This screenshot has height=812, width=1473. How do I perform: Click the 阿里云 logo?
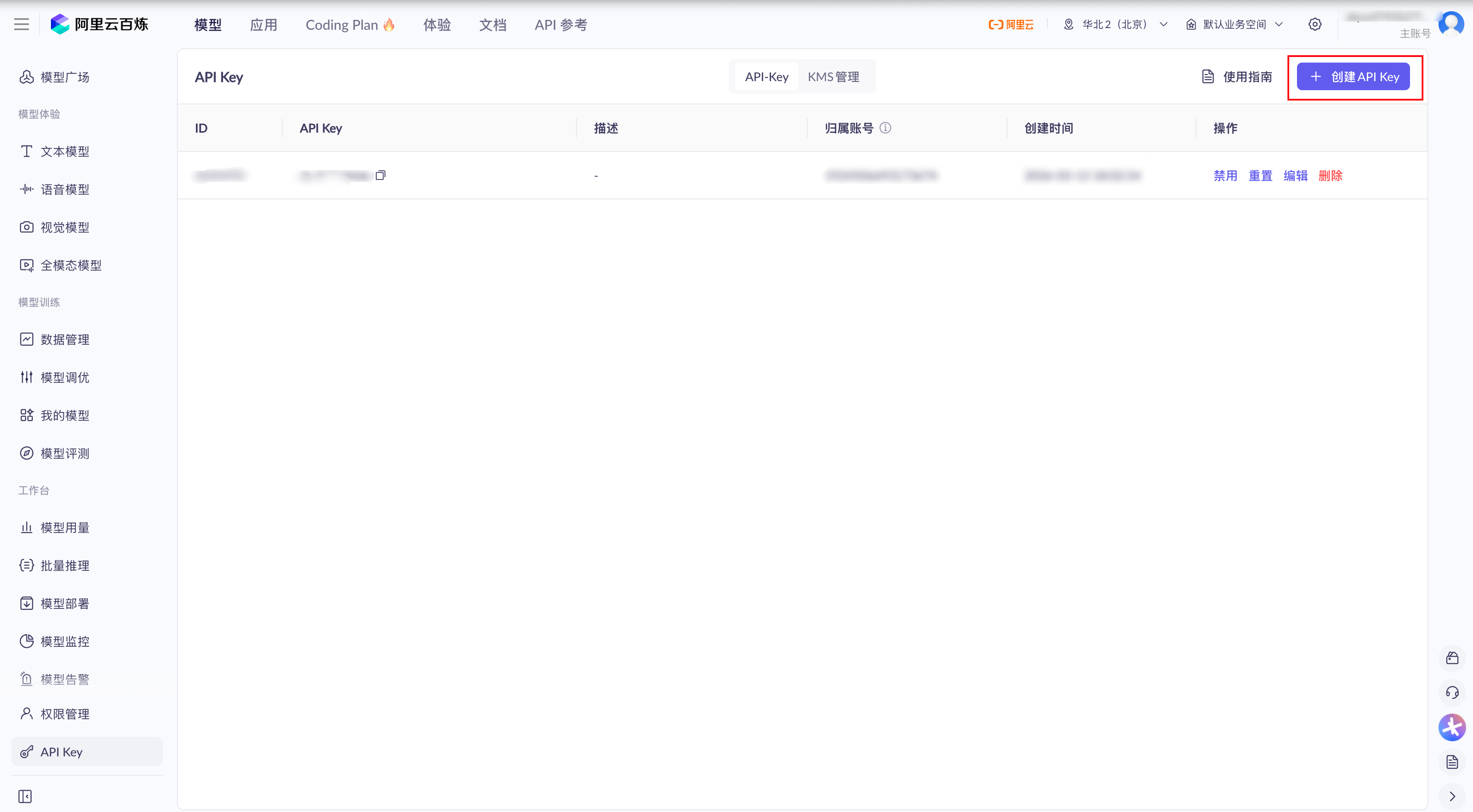coord(1010,25)
